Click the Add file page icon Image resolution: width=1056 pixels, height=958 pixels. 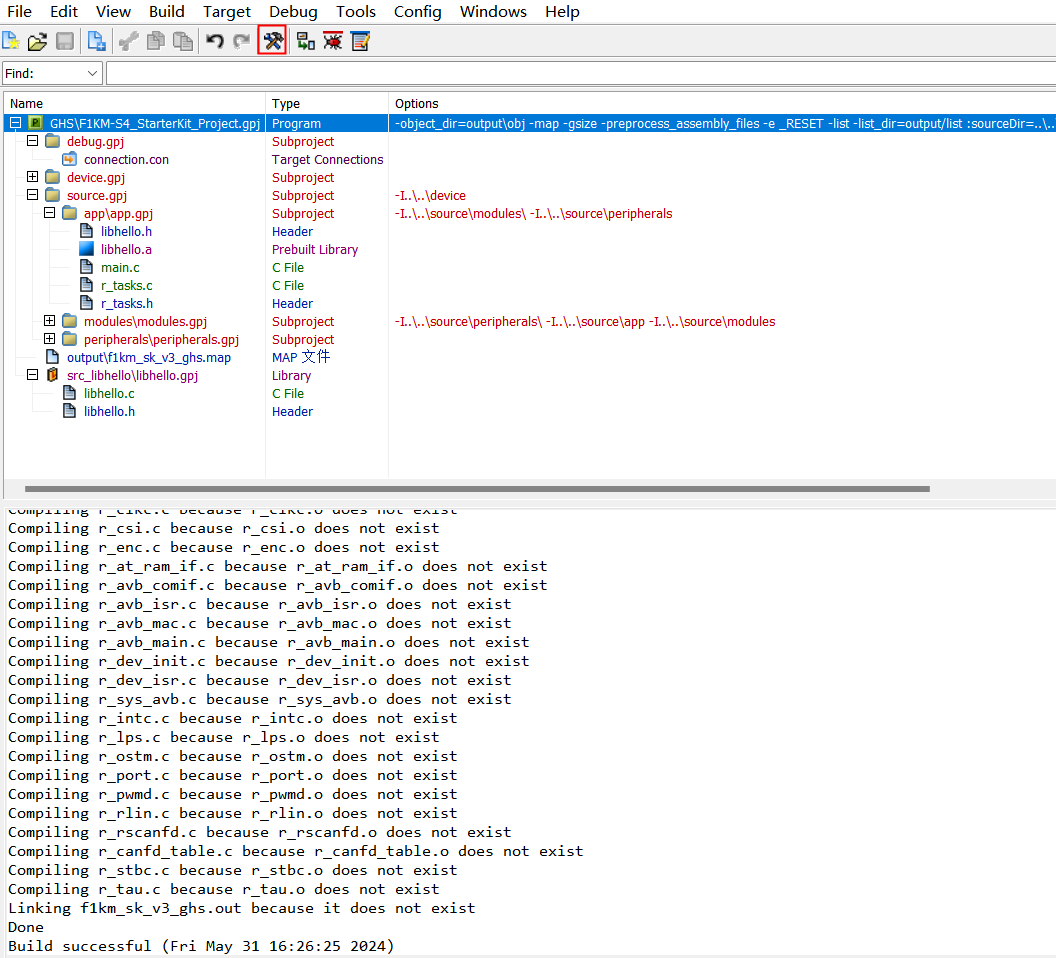tap(96, 41)
